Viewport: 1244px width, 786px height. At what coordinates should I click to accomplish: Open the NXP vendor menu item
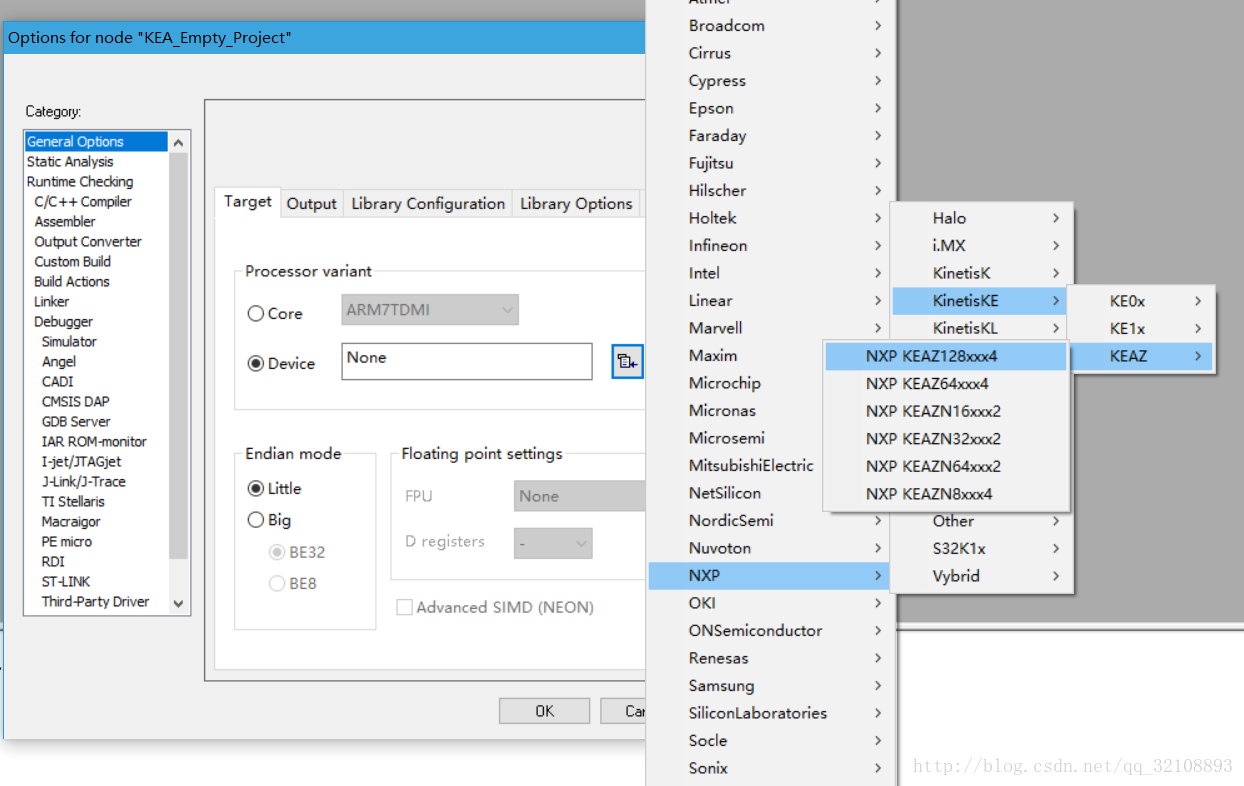[x=770, y=576]
